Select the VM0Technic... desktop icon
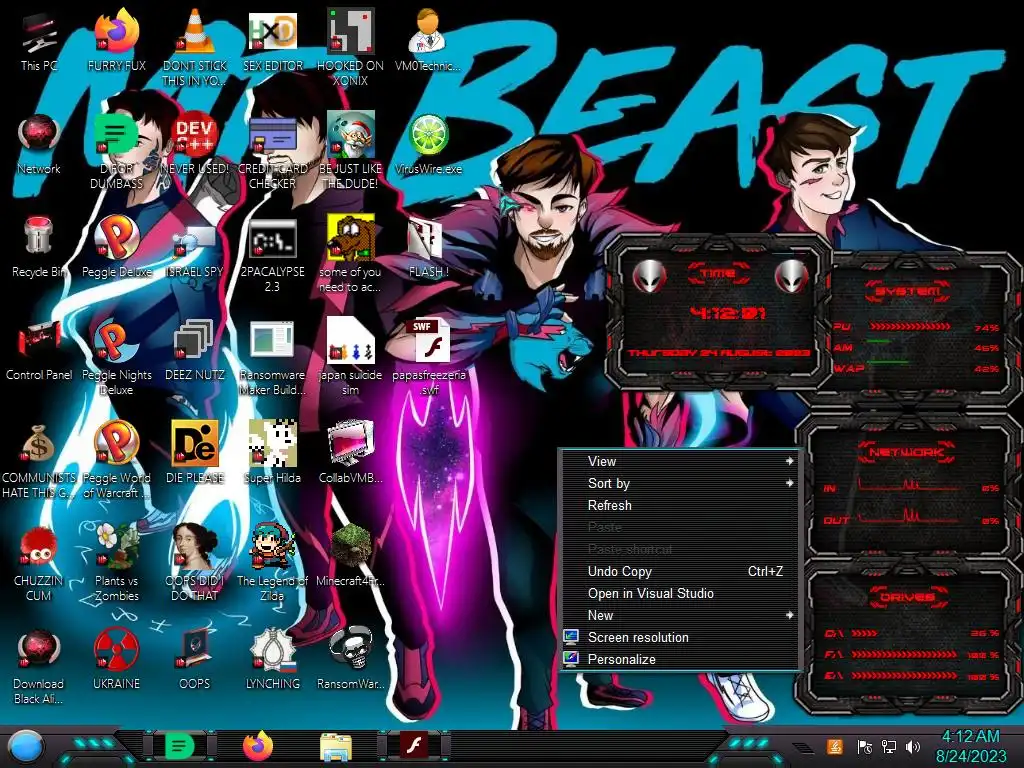This screenshot has height=768, width=1024. [x=428, y=40]
